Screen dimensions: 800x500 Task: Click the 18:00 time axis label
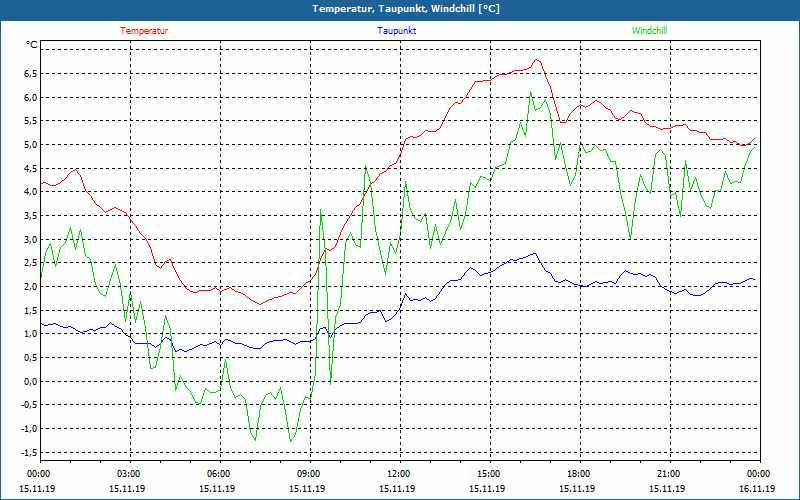[x=581, y=474]
